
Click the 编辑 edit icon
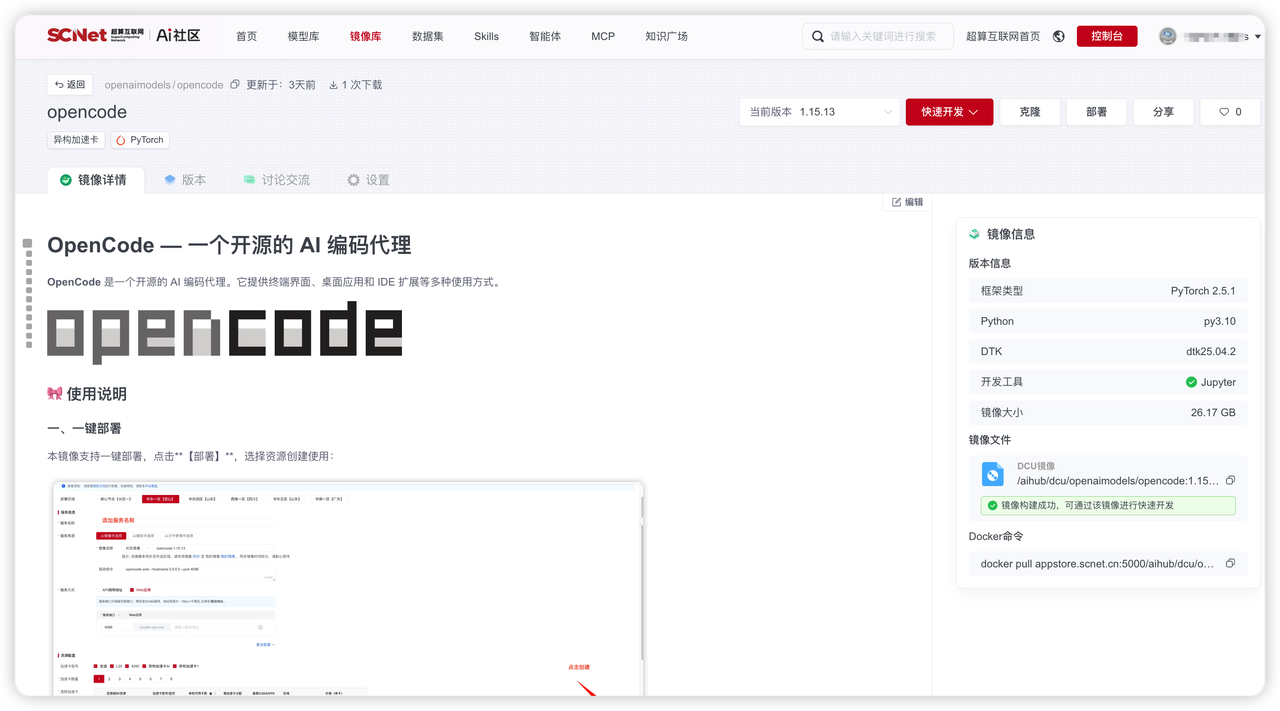point(897,202)
